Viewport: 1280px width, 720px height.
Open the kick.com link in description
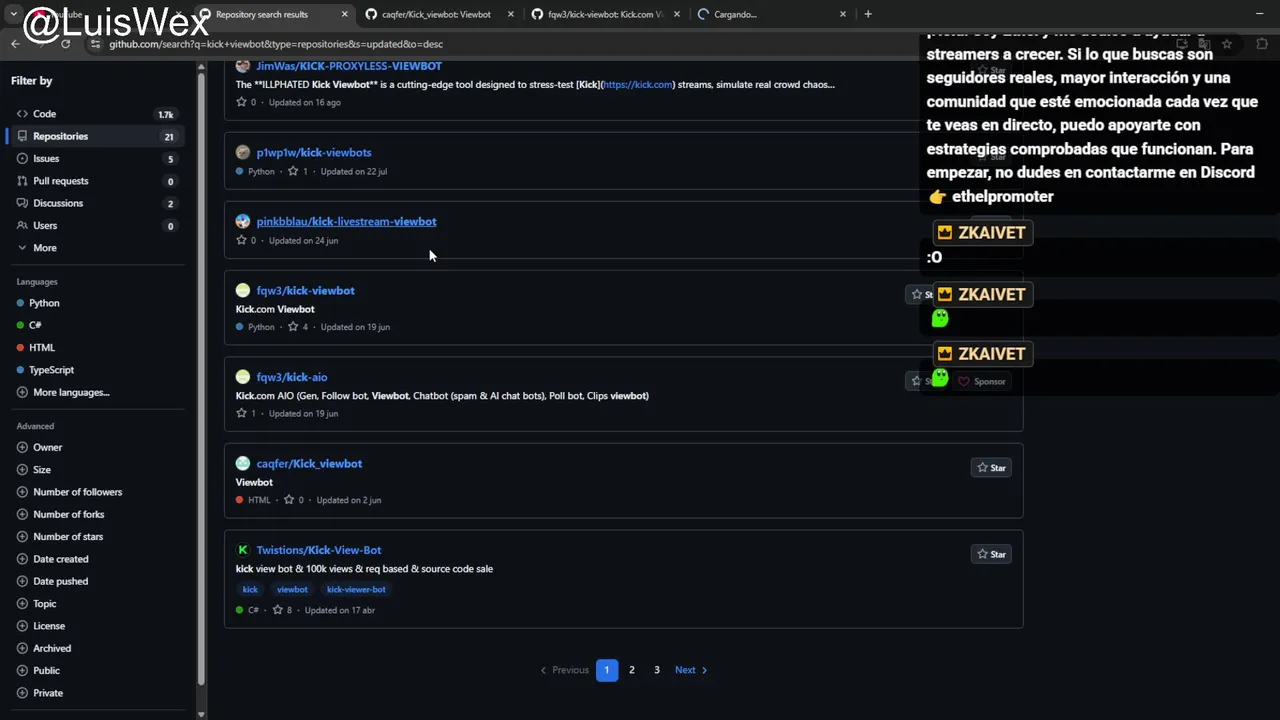click(x=637, y=84)
